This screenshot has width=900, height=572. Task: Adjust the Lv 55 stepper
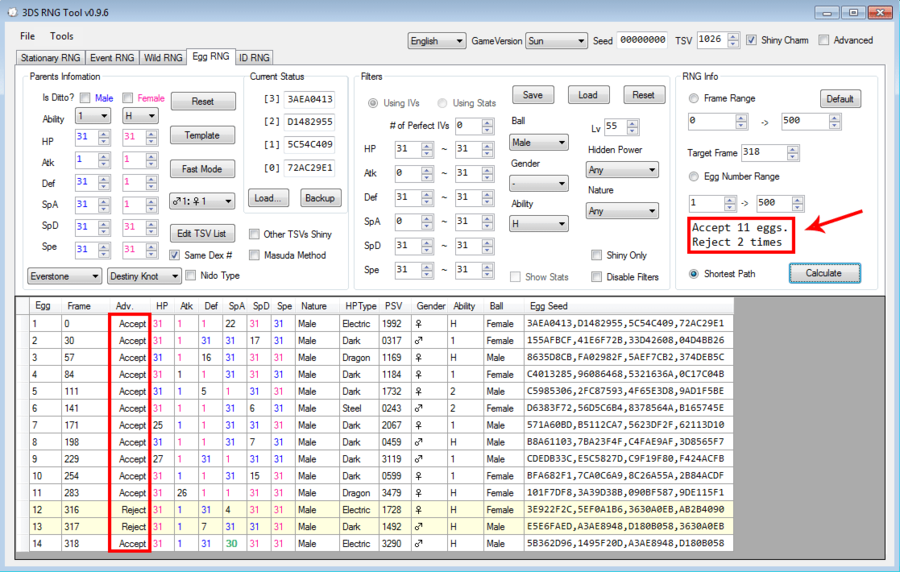click(633, 127)
